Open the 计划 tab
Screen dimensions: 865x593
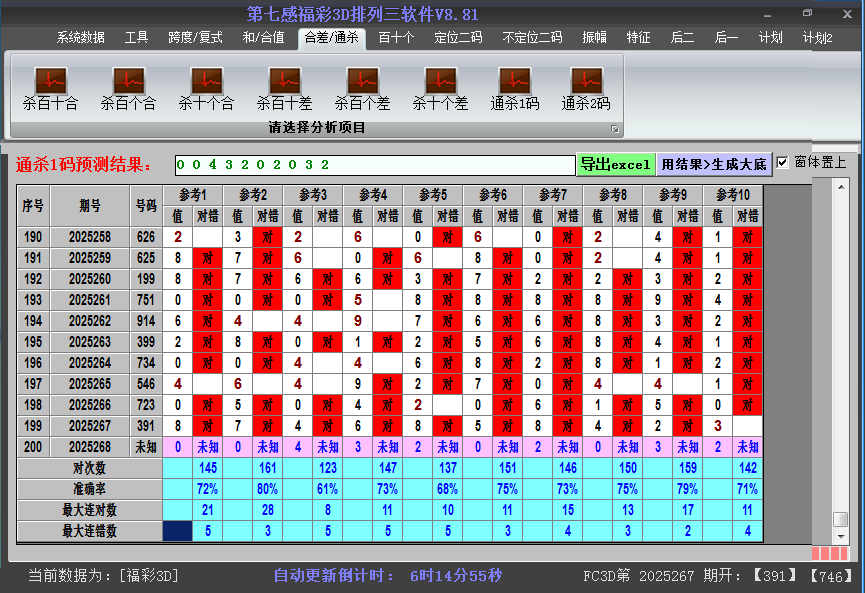772,38
